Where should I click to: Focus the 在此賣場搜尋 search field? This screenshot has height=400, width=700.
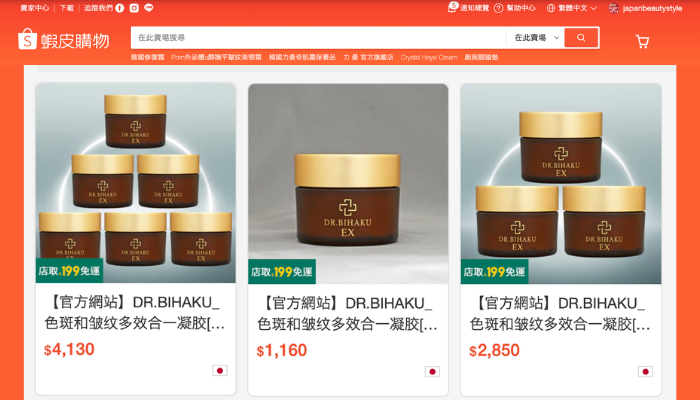[318, 38]
